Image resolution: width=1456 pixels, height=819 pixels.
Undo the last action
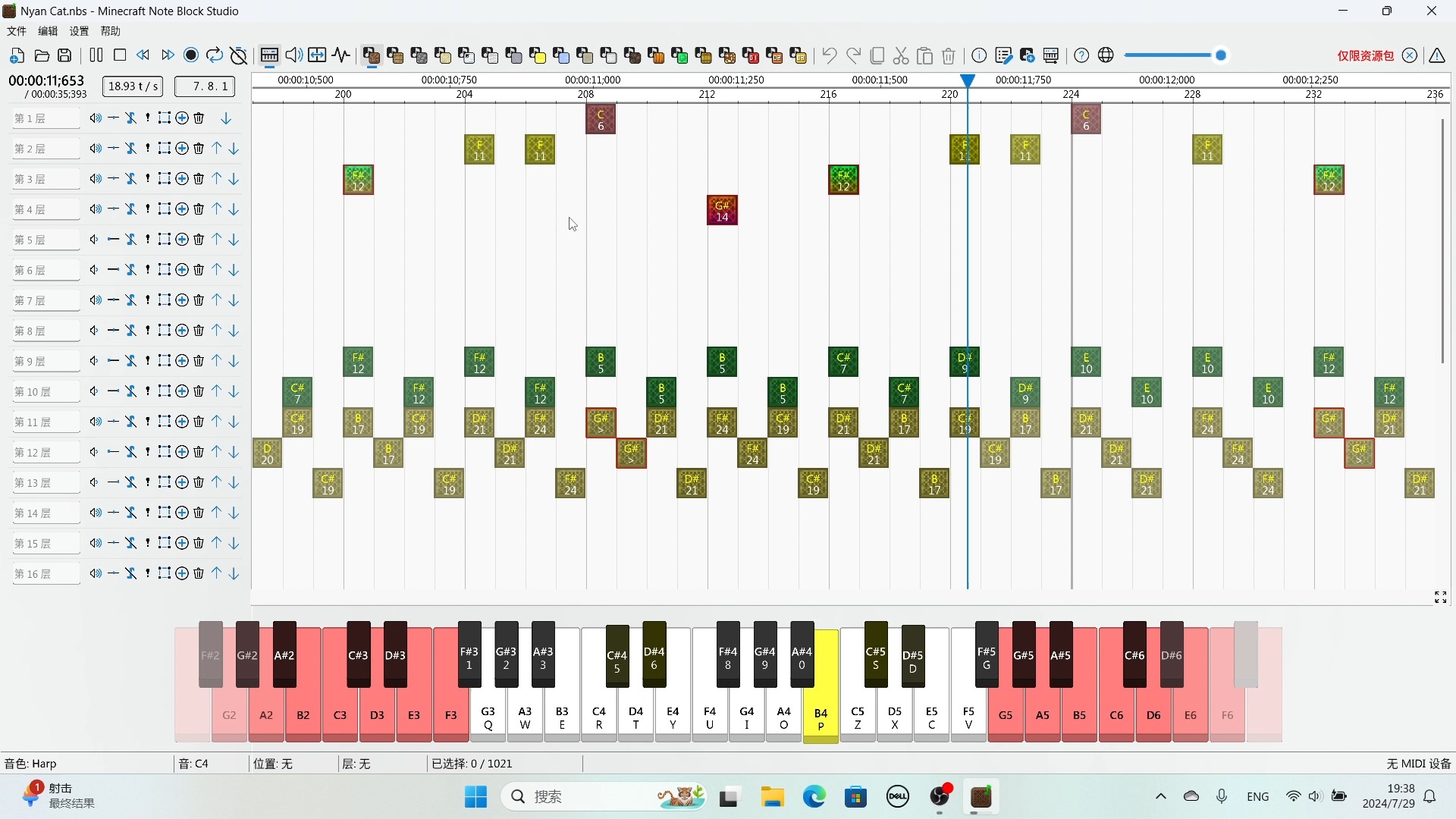tap(830, 55)
